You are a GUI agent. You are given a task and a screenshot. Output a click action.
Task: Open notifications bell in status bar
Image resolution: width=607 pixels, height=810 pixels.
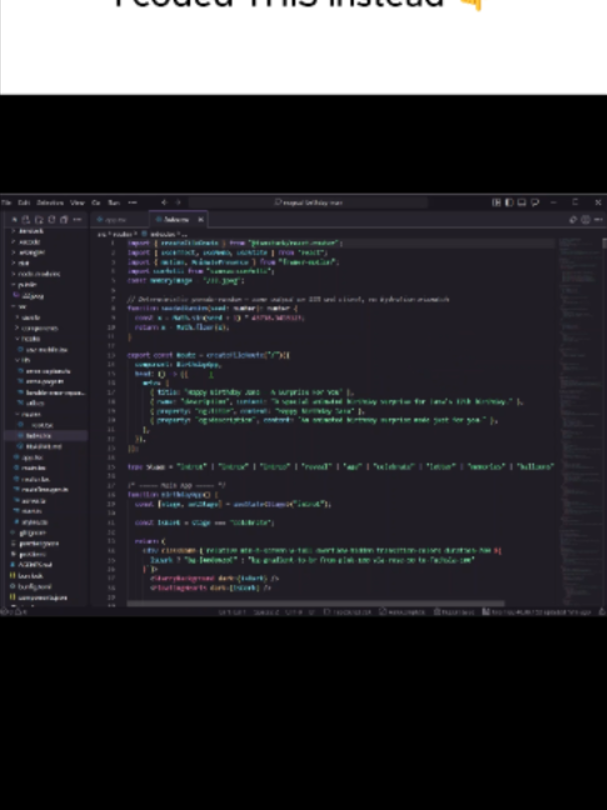coord(602,612)
